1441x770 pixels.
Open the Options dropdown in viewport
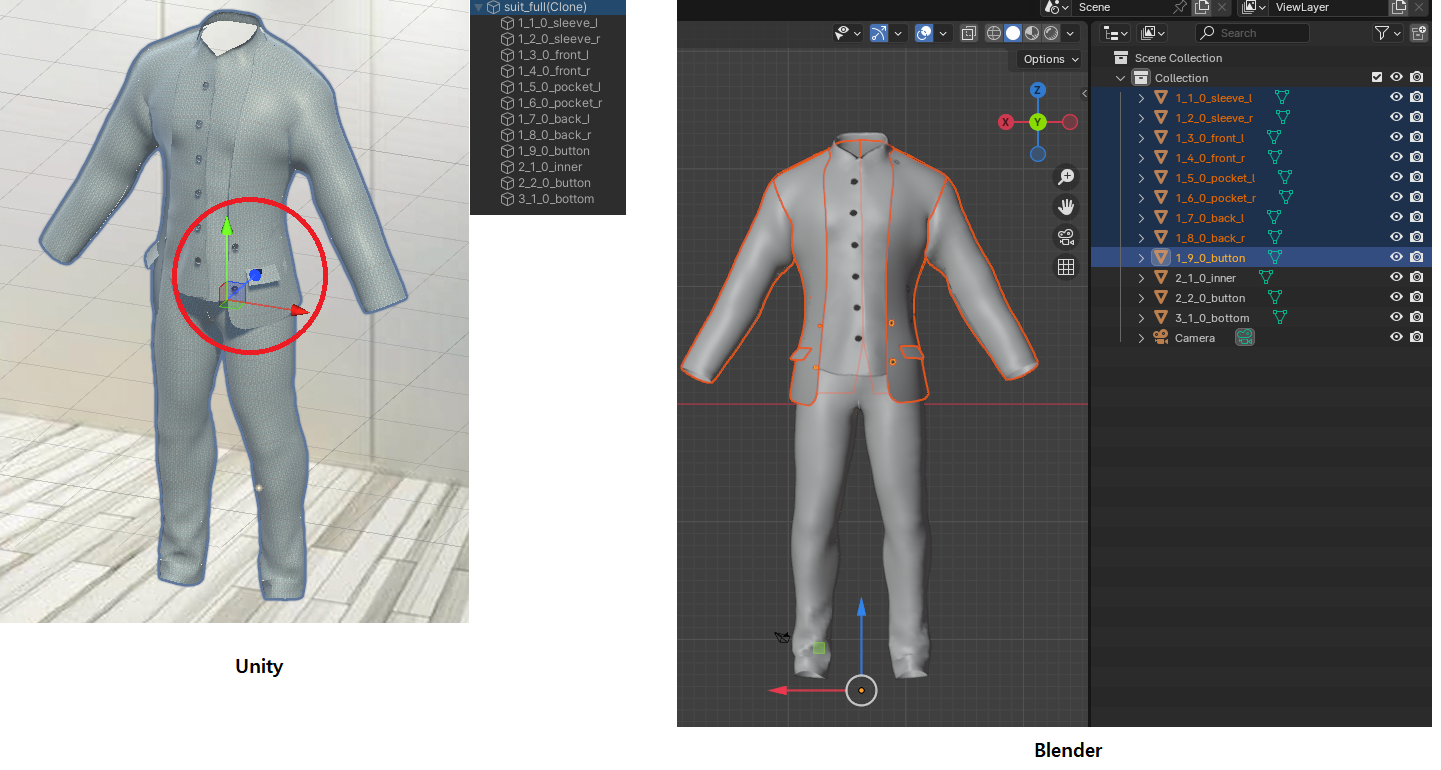1051,59
